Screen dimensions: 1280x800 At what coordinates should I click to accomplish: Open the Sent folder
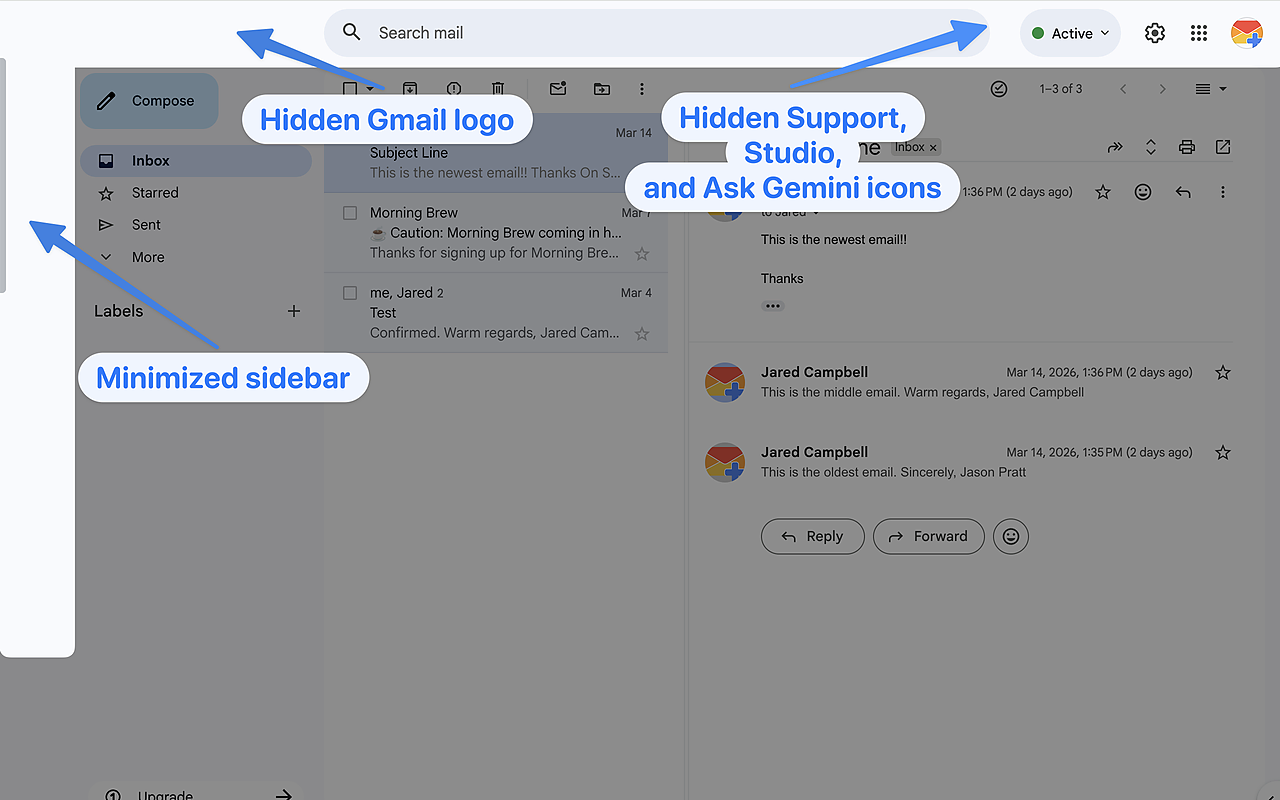(x=146, y=224)
